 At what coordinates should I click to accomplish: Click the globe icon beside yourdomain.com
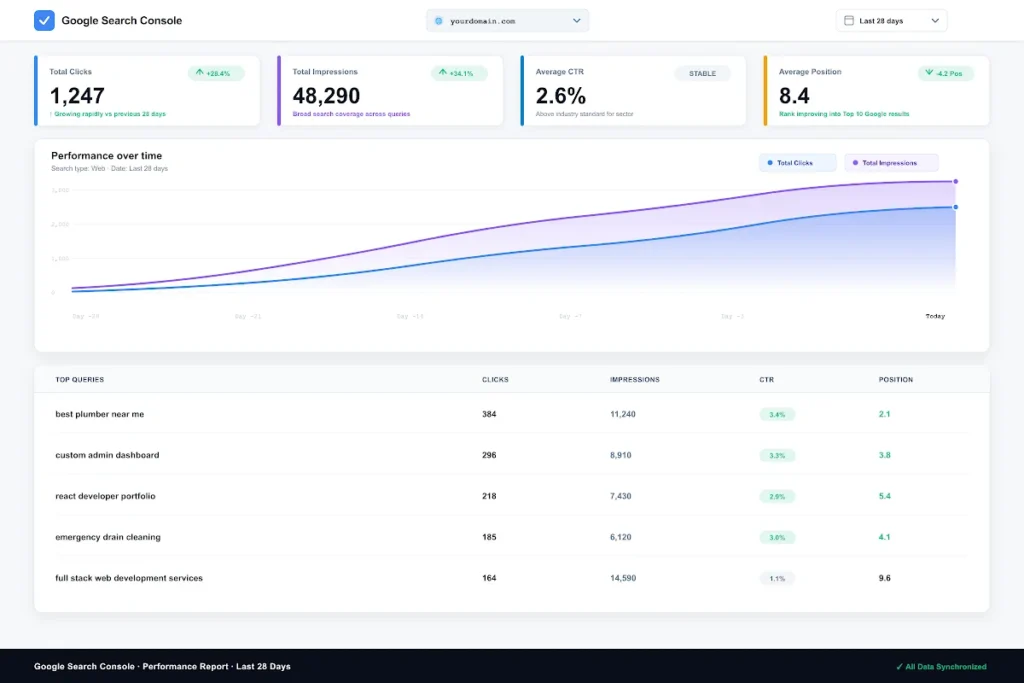[x=439, y=21]
